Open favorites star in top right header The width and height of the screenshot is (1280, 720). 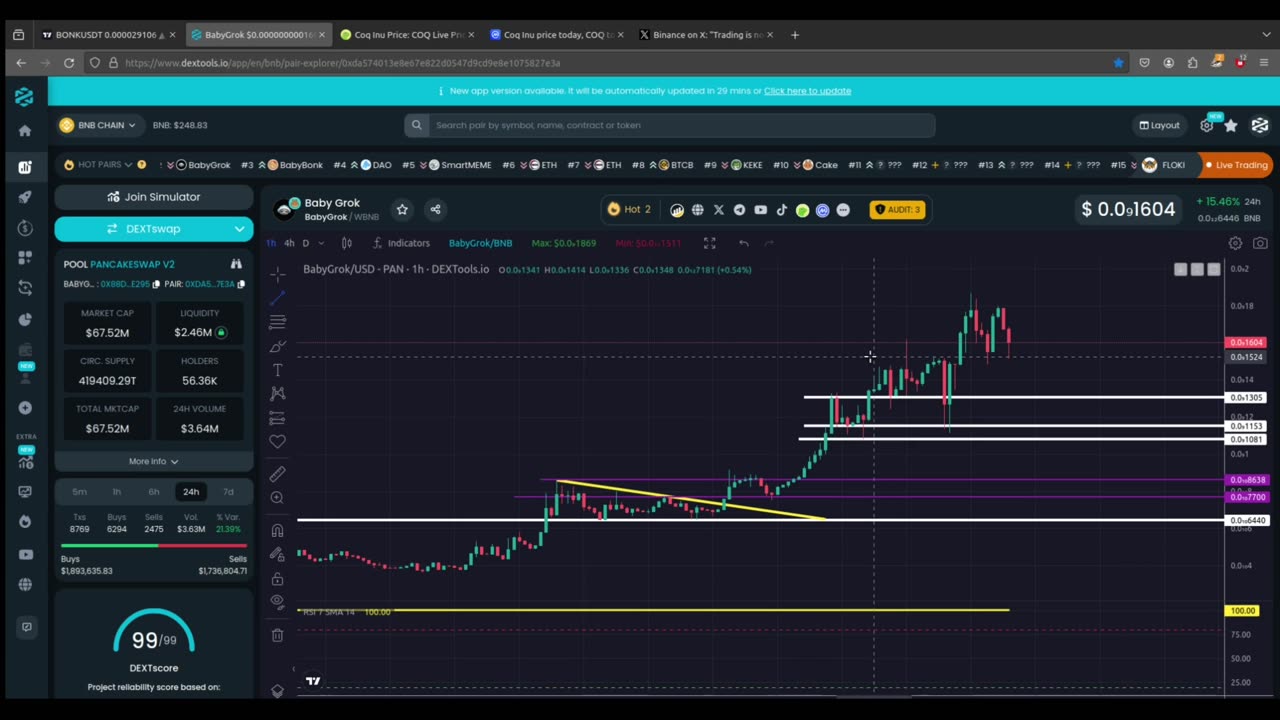tap(1231, 125)
